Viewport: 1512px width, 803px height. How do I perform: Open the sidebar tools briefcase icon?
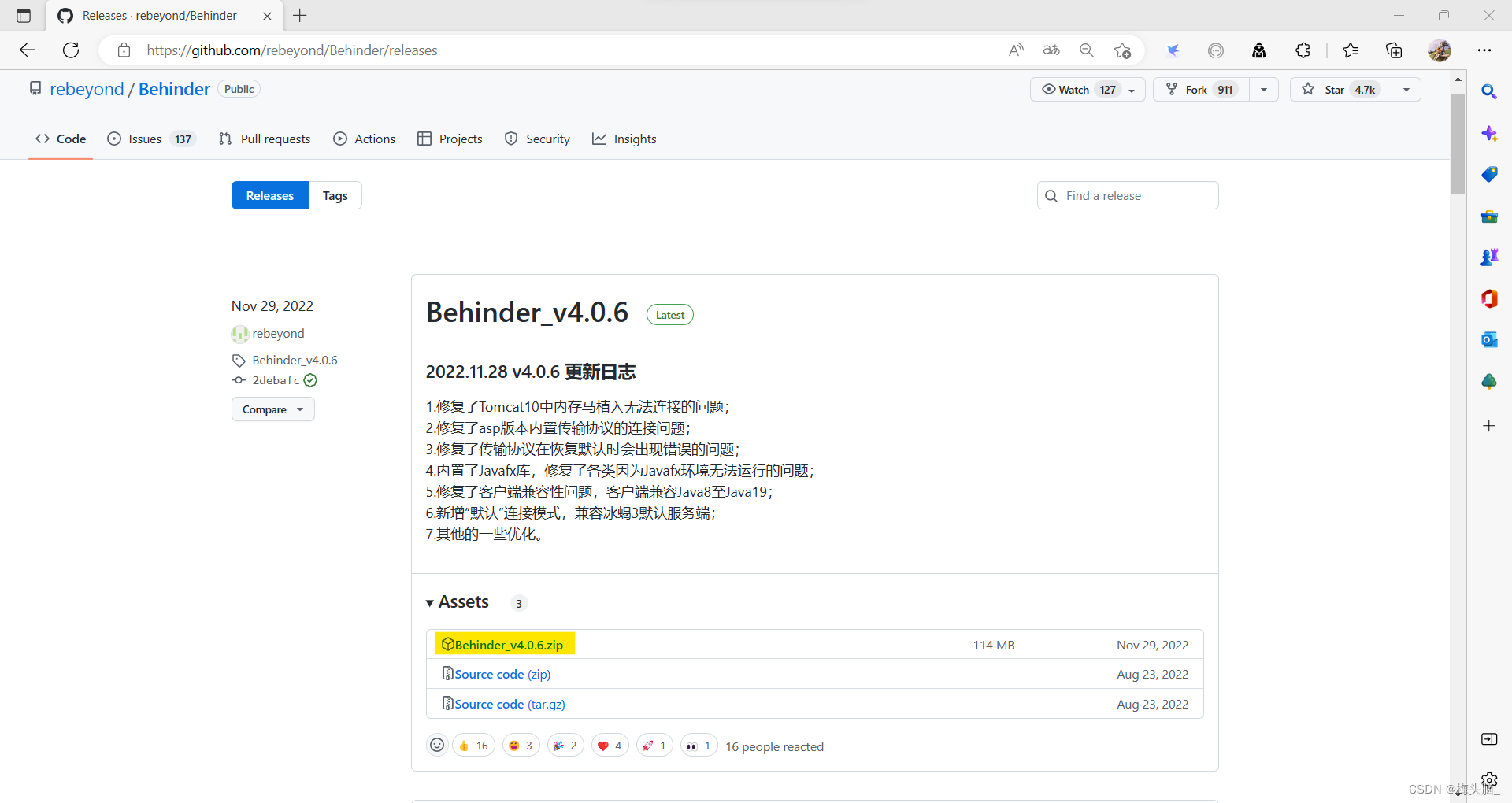1489,216
